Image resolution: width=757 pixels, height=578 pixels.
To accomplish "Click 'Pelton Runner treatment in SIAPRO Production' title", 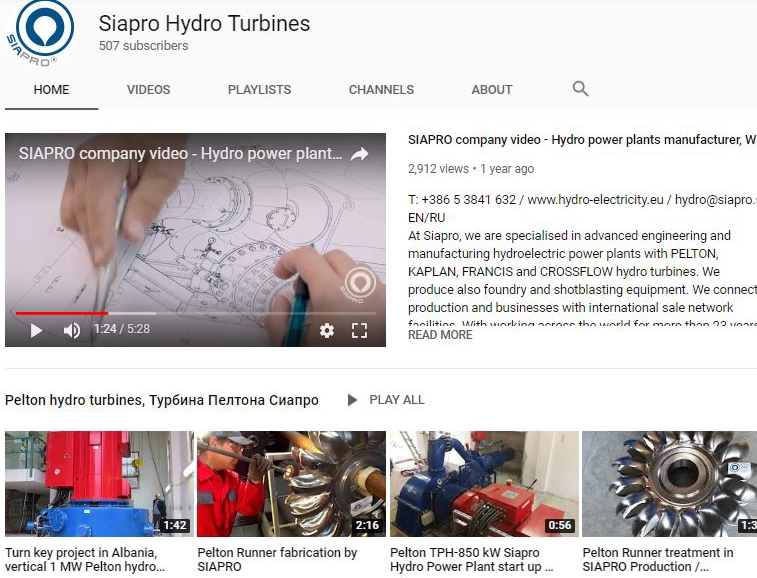I will point(658,560).
